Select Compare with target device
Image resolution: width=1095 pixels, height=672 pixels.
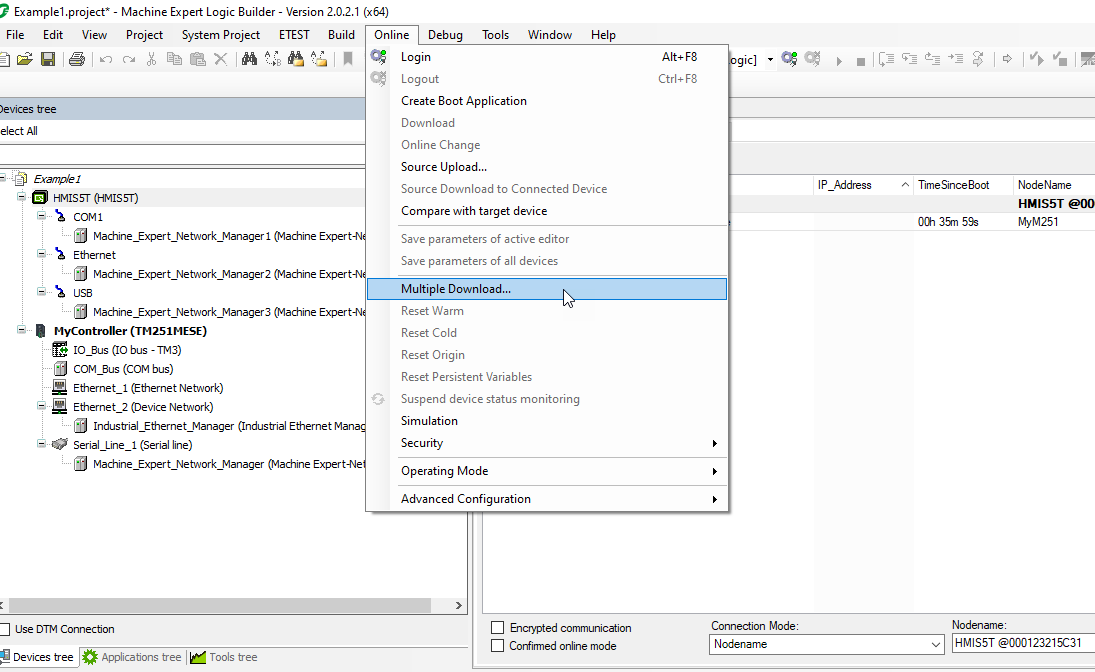click(547, 211)
